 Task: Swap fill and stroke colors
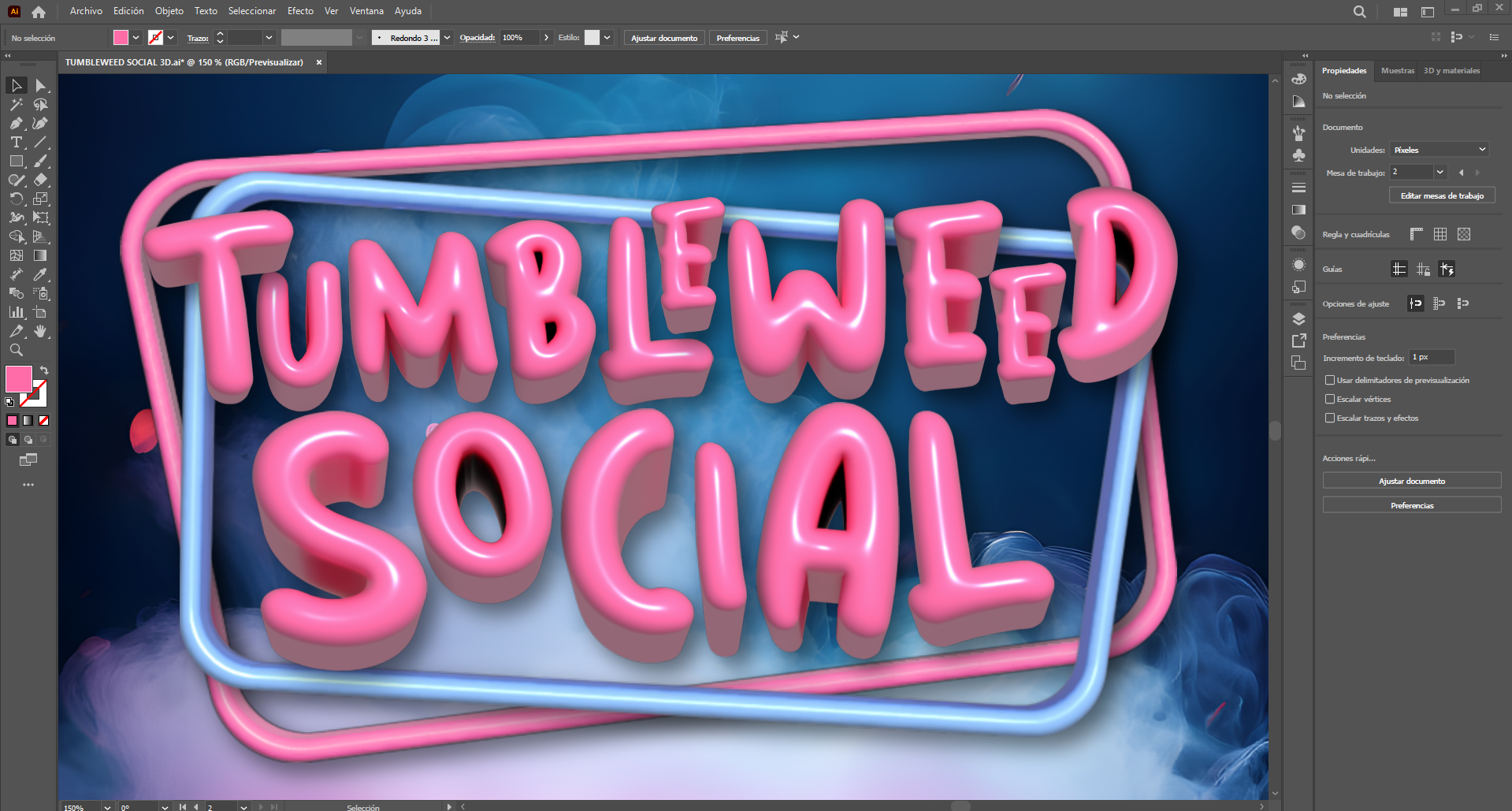45,370
